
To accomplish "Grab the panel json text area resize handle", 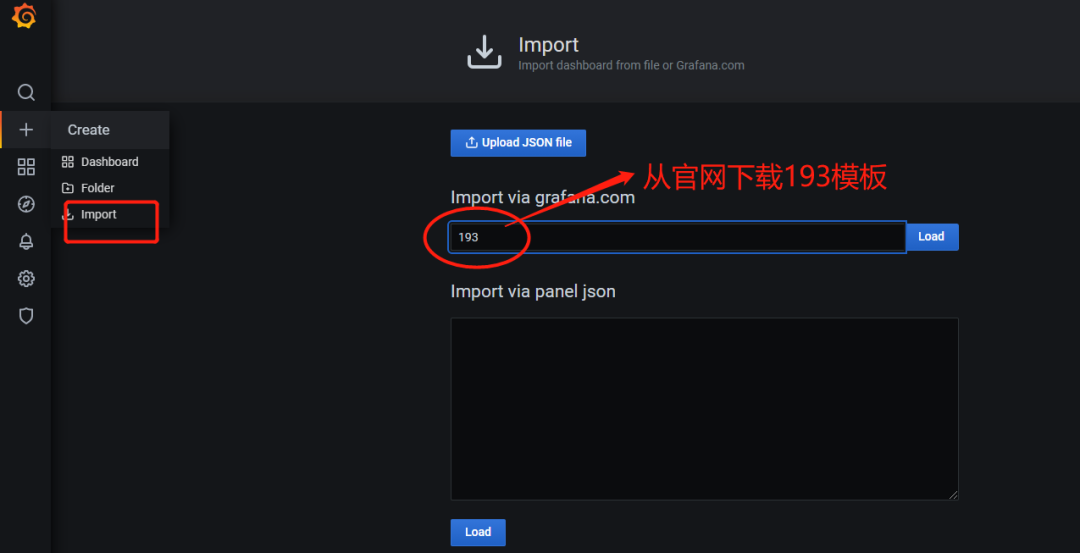I will point(953,494).
